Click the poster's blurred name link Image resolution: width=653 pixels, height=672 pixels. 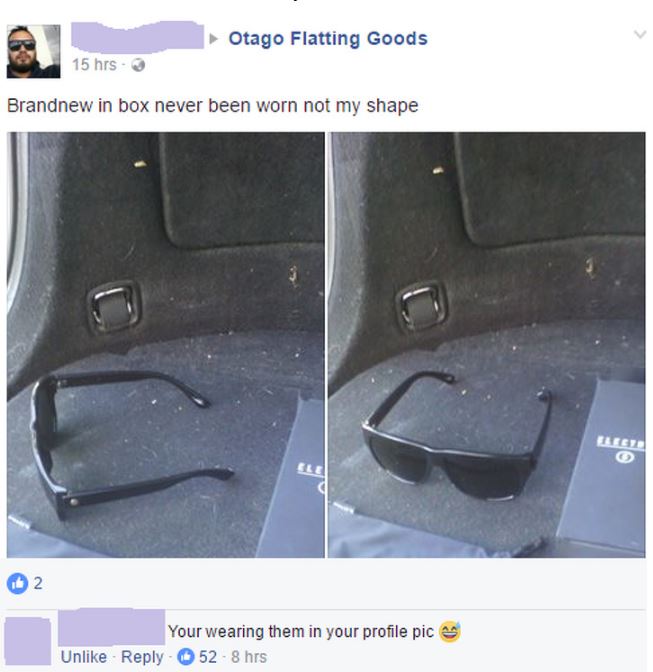[137, 37]
